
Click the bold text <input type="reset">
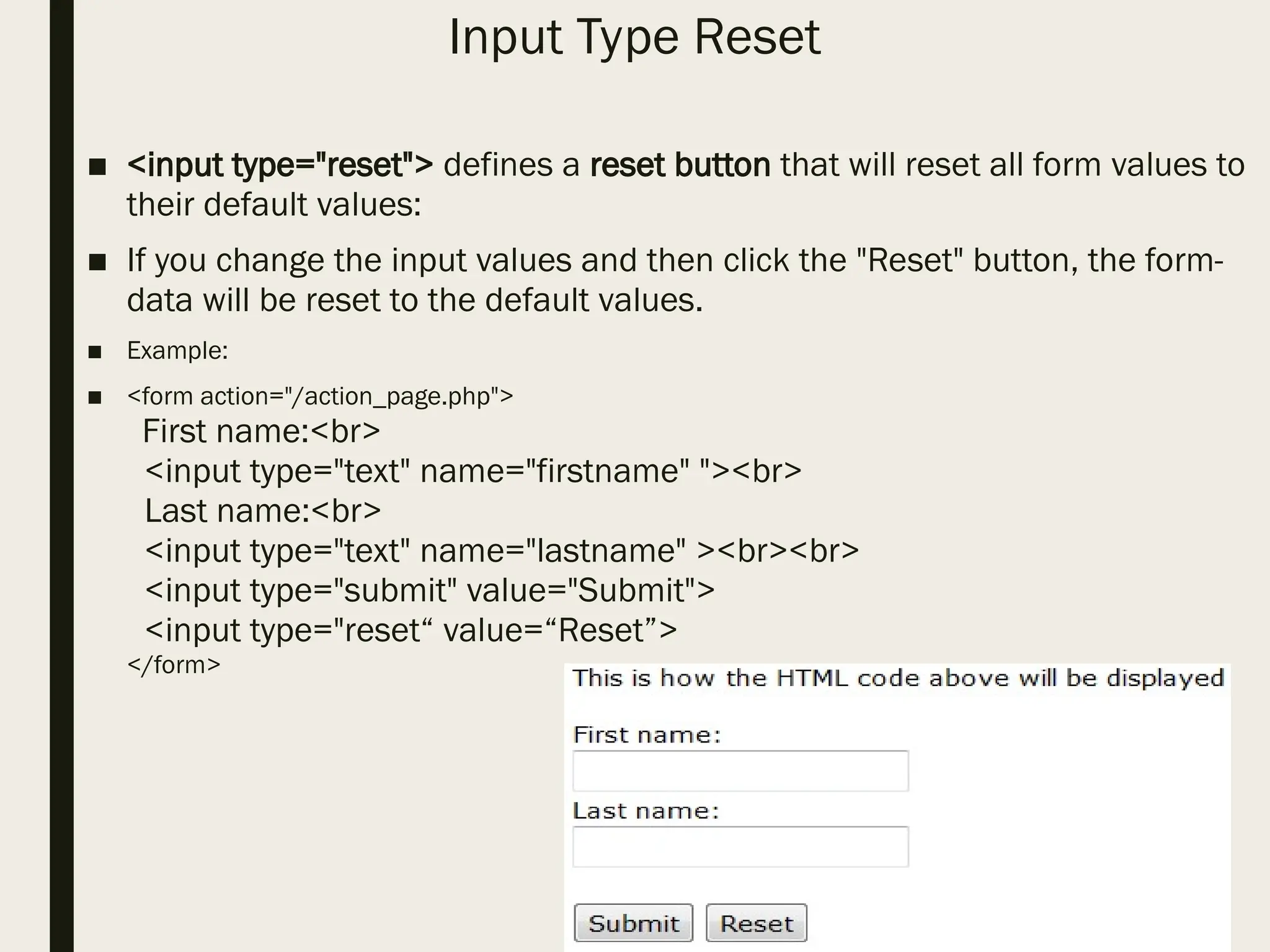(280, 165)
